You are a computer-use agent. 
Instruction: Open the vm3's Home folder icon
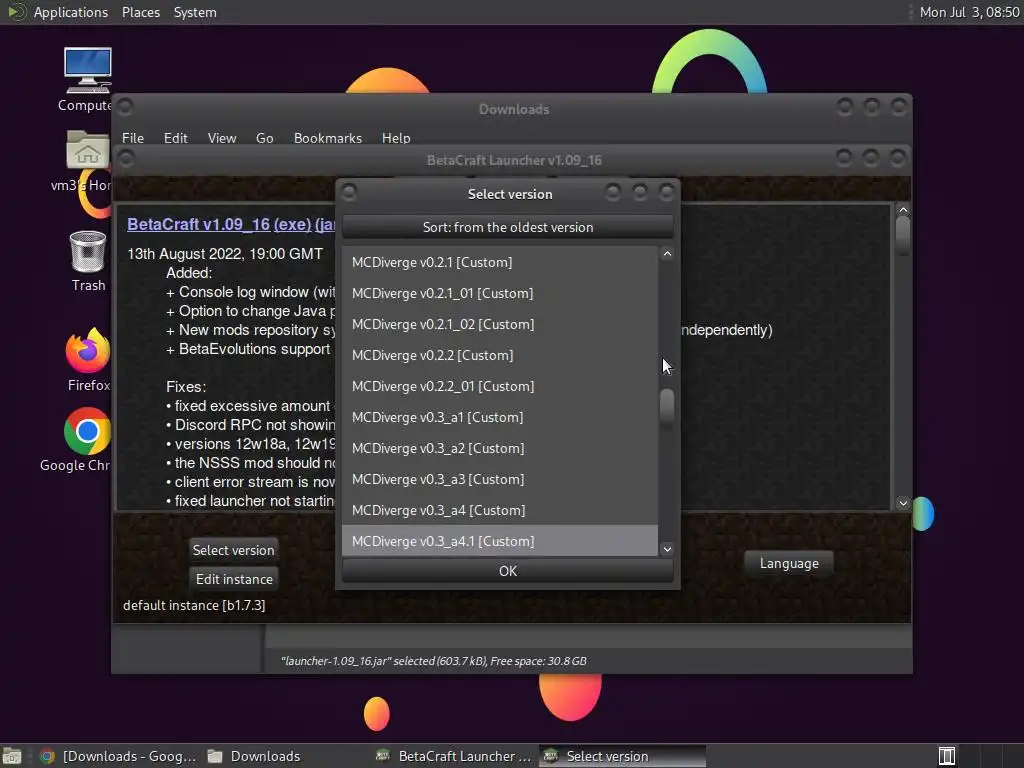88,150
